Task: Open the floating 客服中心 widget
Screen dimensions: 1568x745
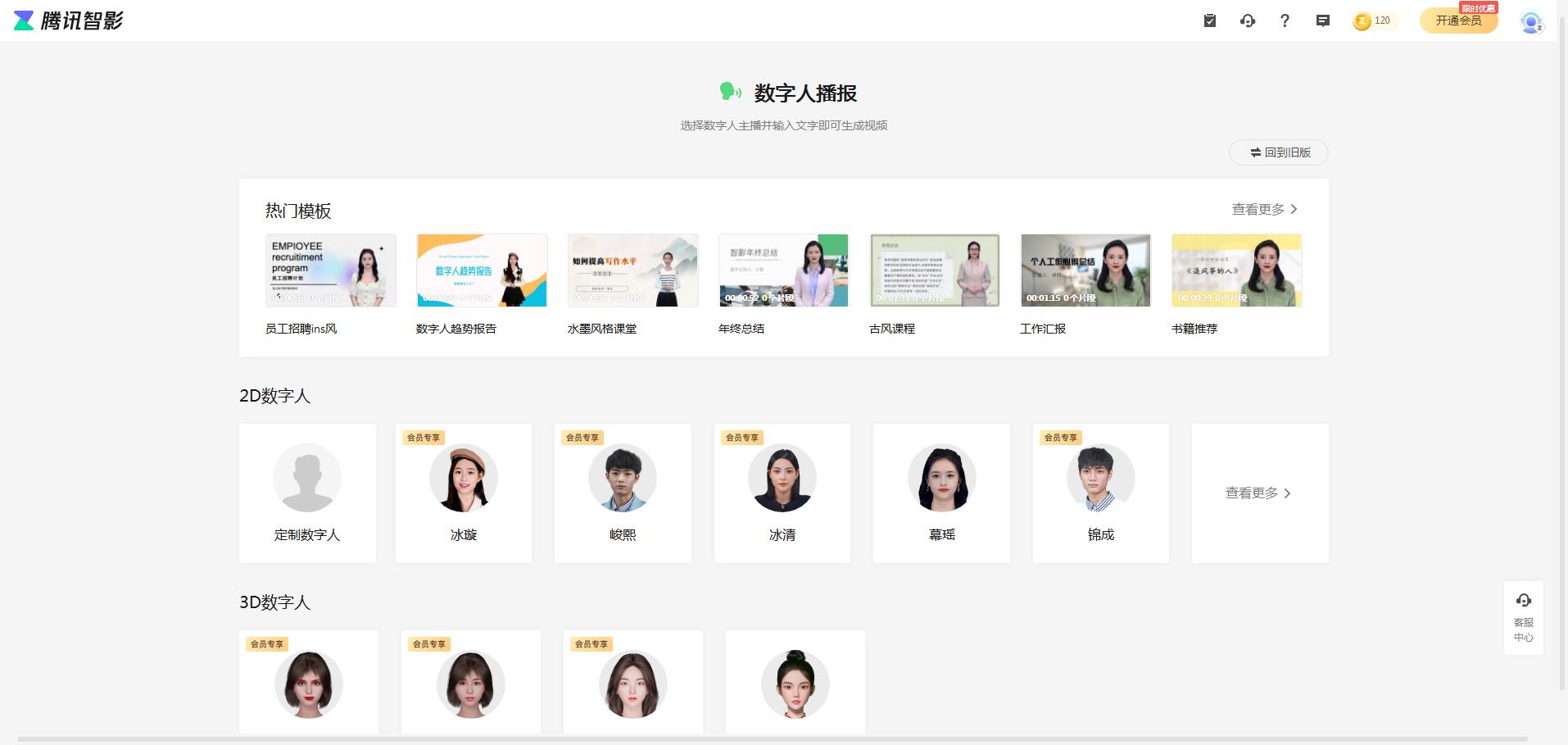Action: pos(1523,618)
